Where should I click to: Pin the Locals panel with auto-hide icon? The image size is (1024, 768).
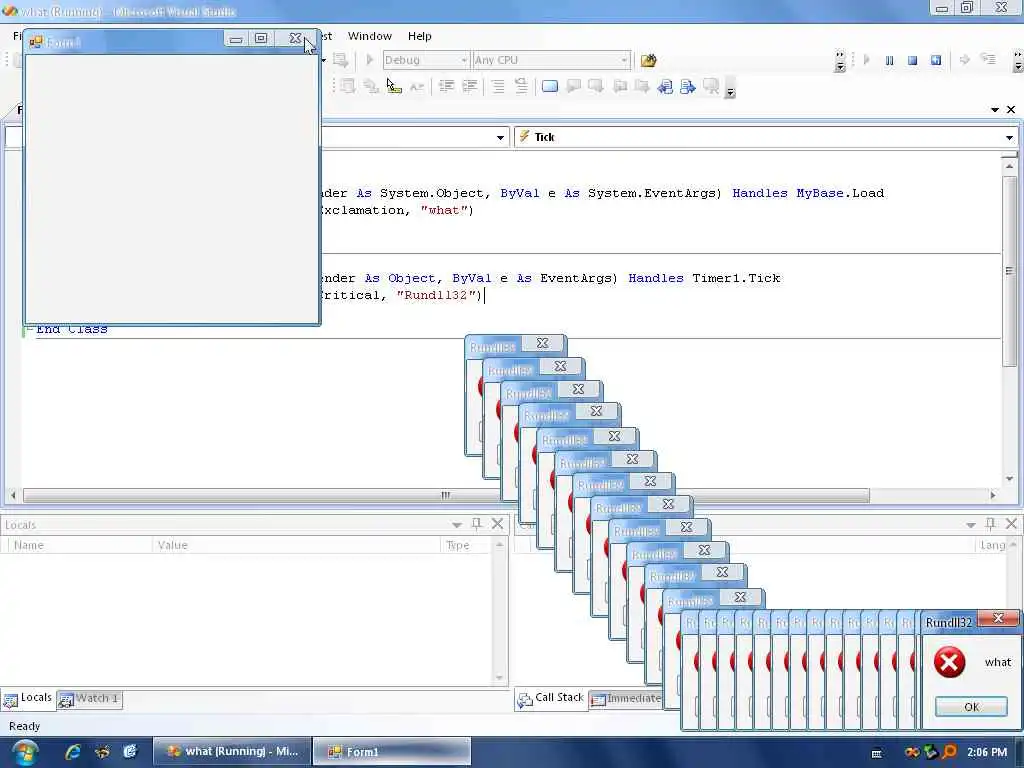pos(477,524)
